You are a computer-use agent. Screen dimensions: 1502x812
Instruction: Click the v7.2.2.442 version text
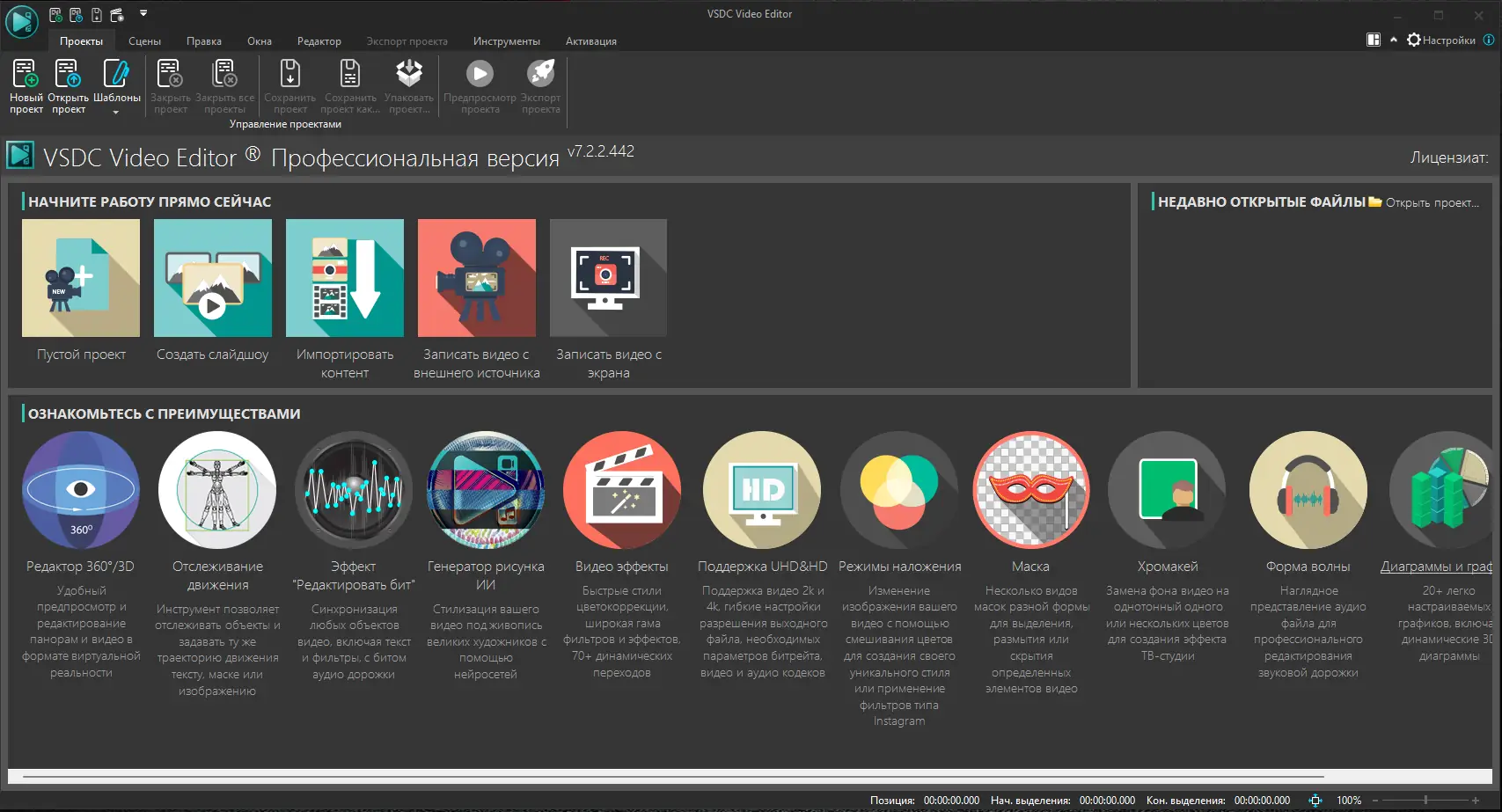(601, 151)
